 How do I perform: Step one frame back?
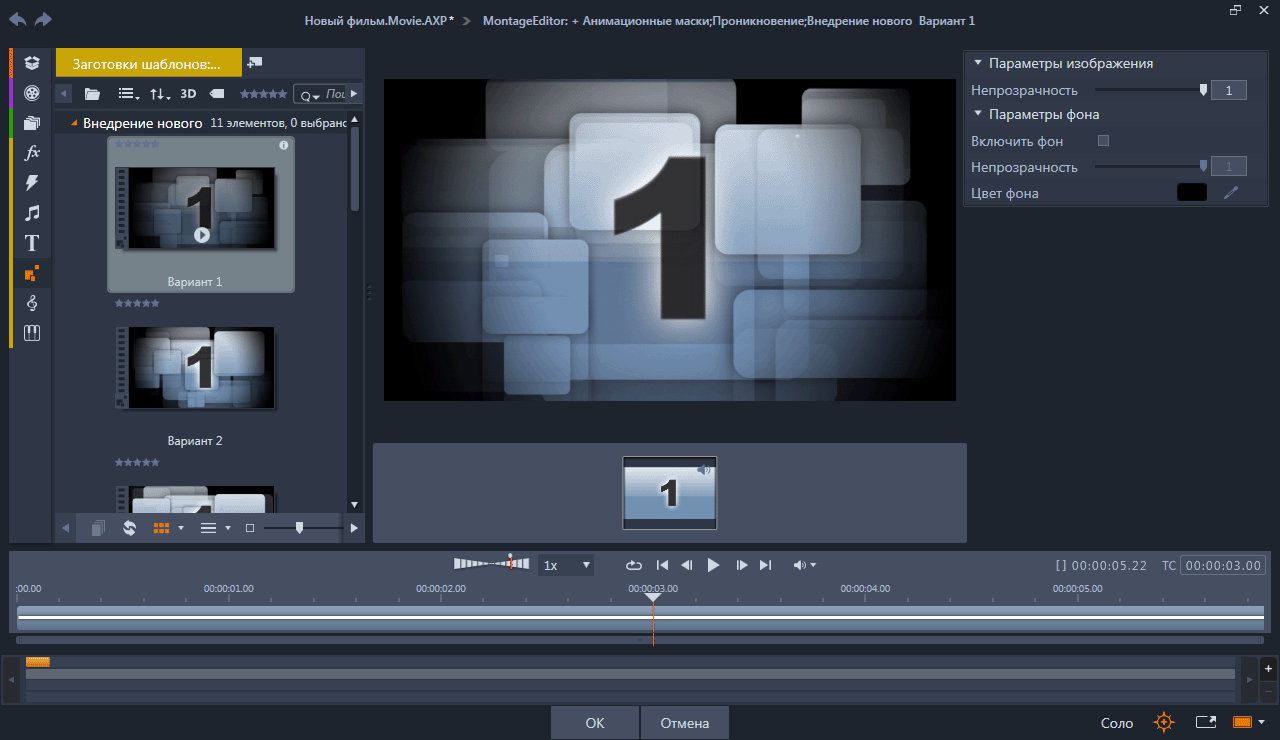[x=687, y=565]
